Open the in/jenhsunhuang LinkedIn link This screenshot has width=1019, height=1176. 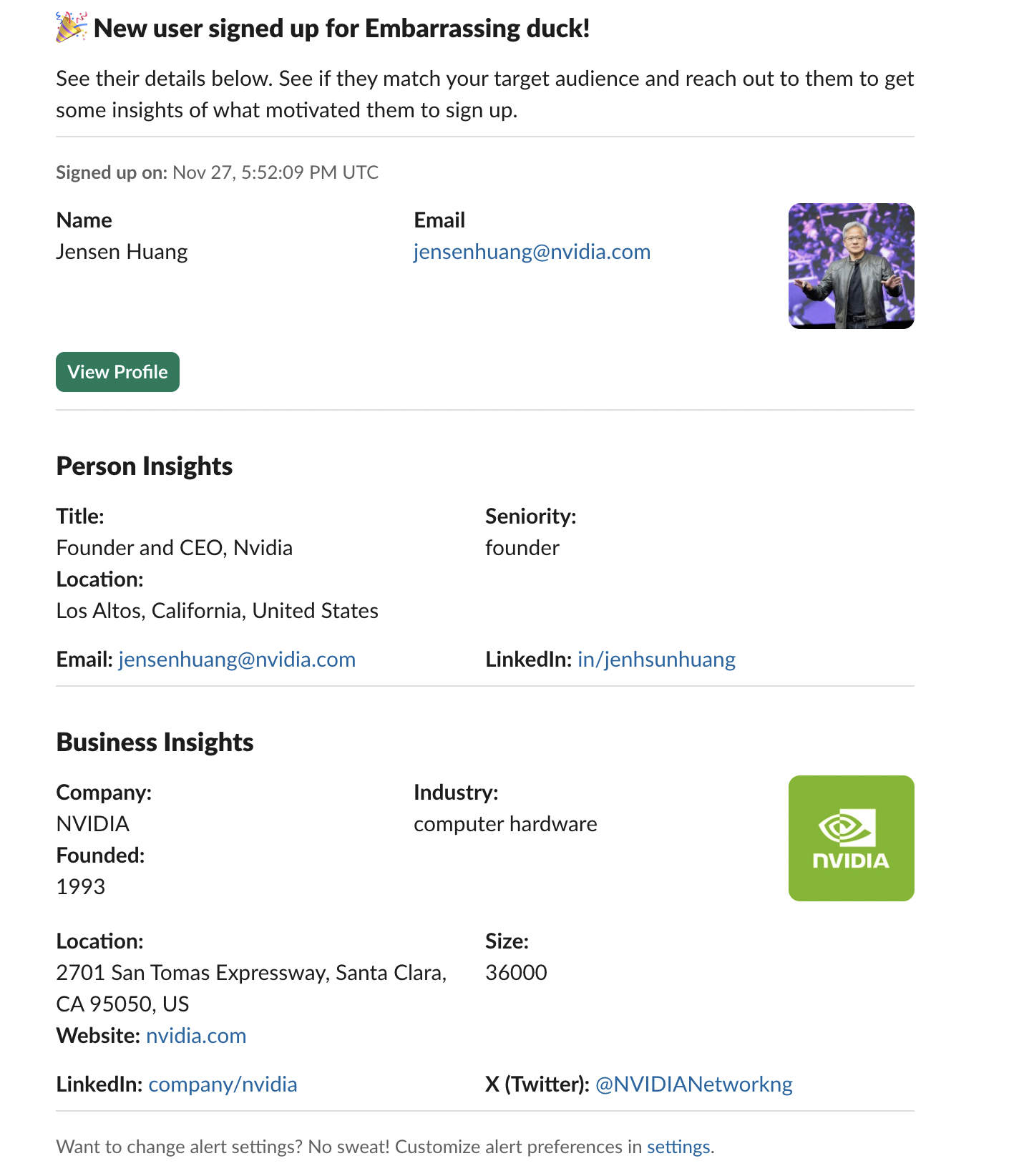click(656, 660)
